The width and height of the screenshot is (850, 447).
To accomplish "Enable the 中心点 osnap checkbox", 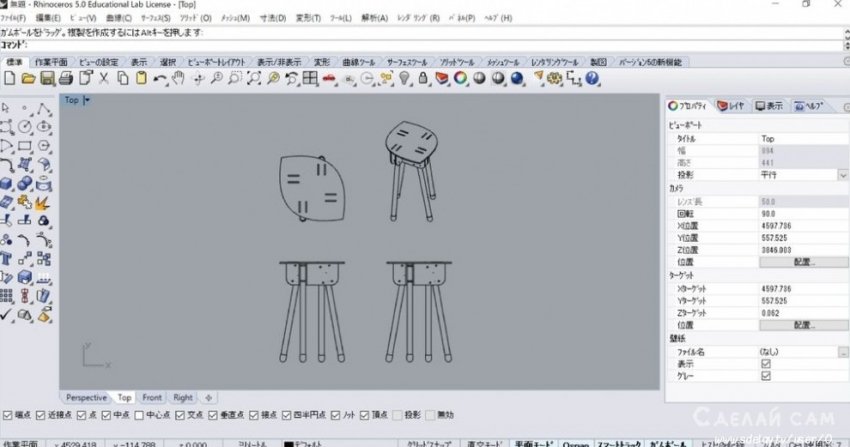I will (x=140, y=414).
